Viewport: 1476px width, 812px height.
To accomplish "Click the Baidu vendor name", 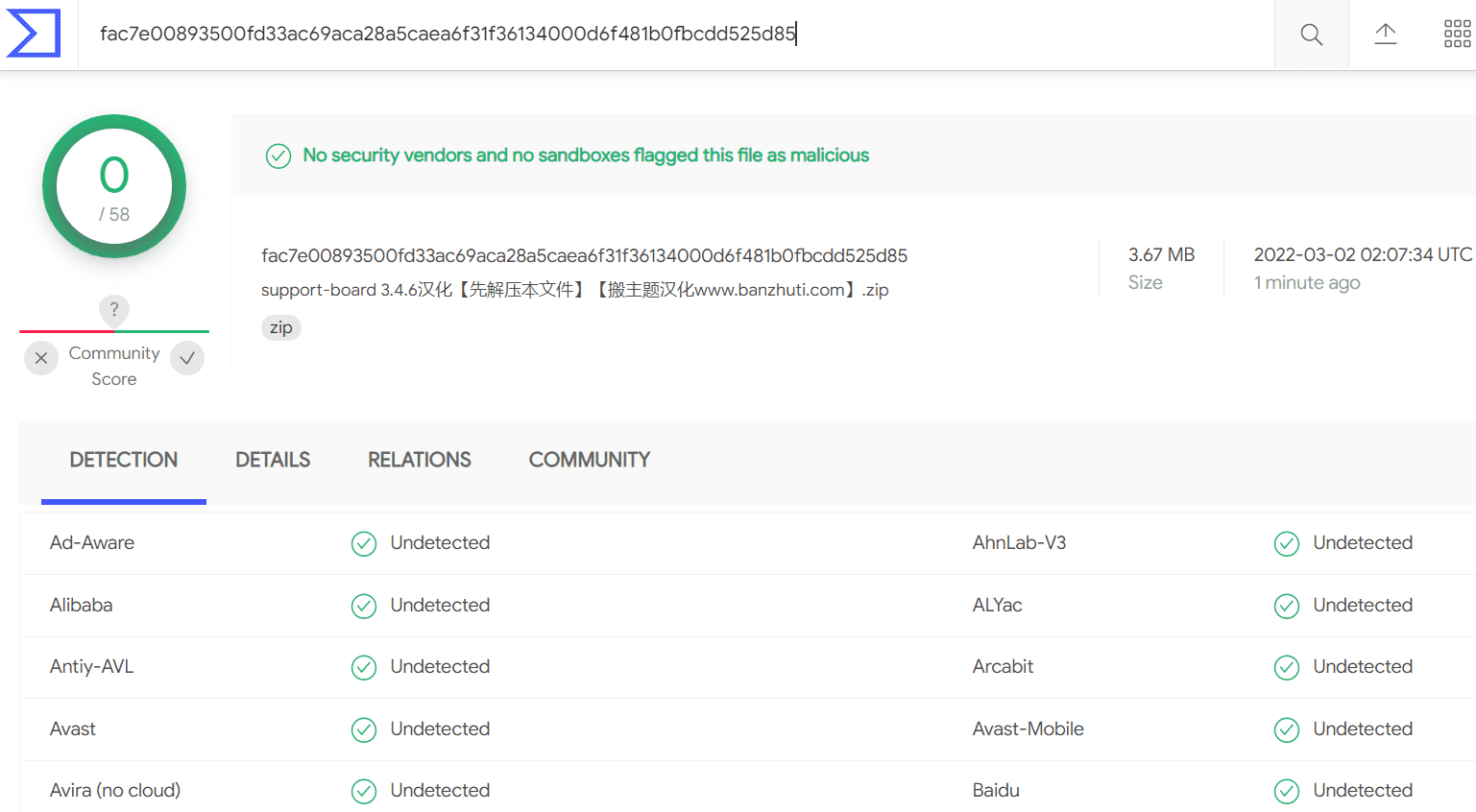I will click(x=996, y=790).
